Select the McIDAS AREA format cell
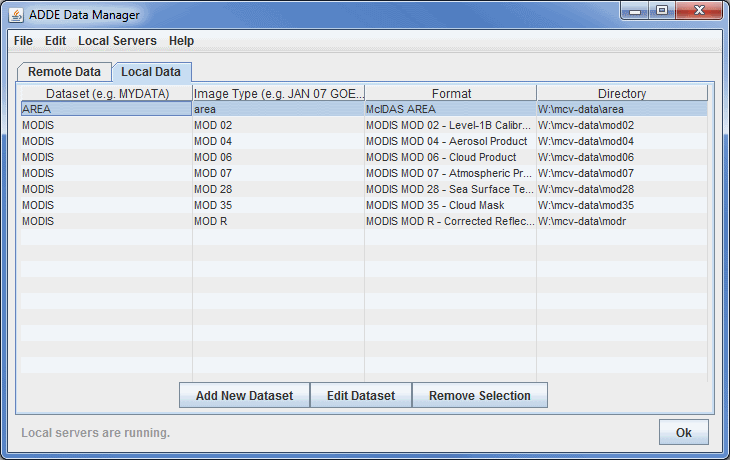The image size is (730, 460). 451,109
